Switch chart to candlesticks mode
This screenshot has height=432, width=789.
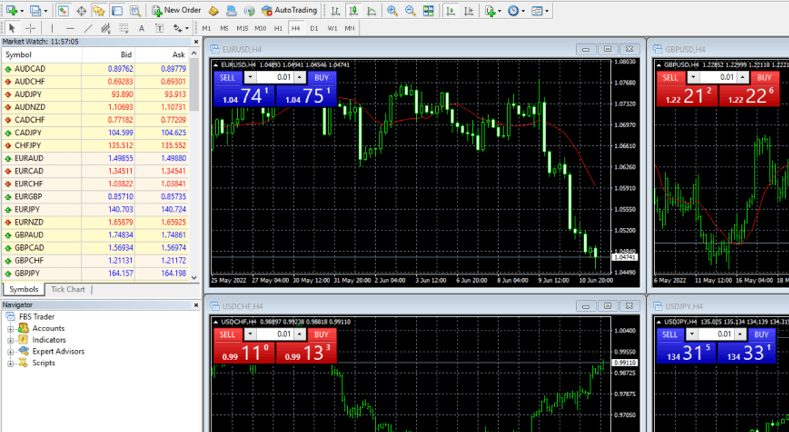[354, 10]
